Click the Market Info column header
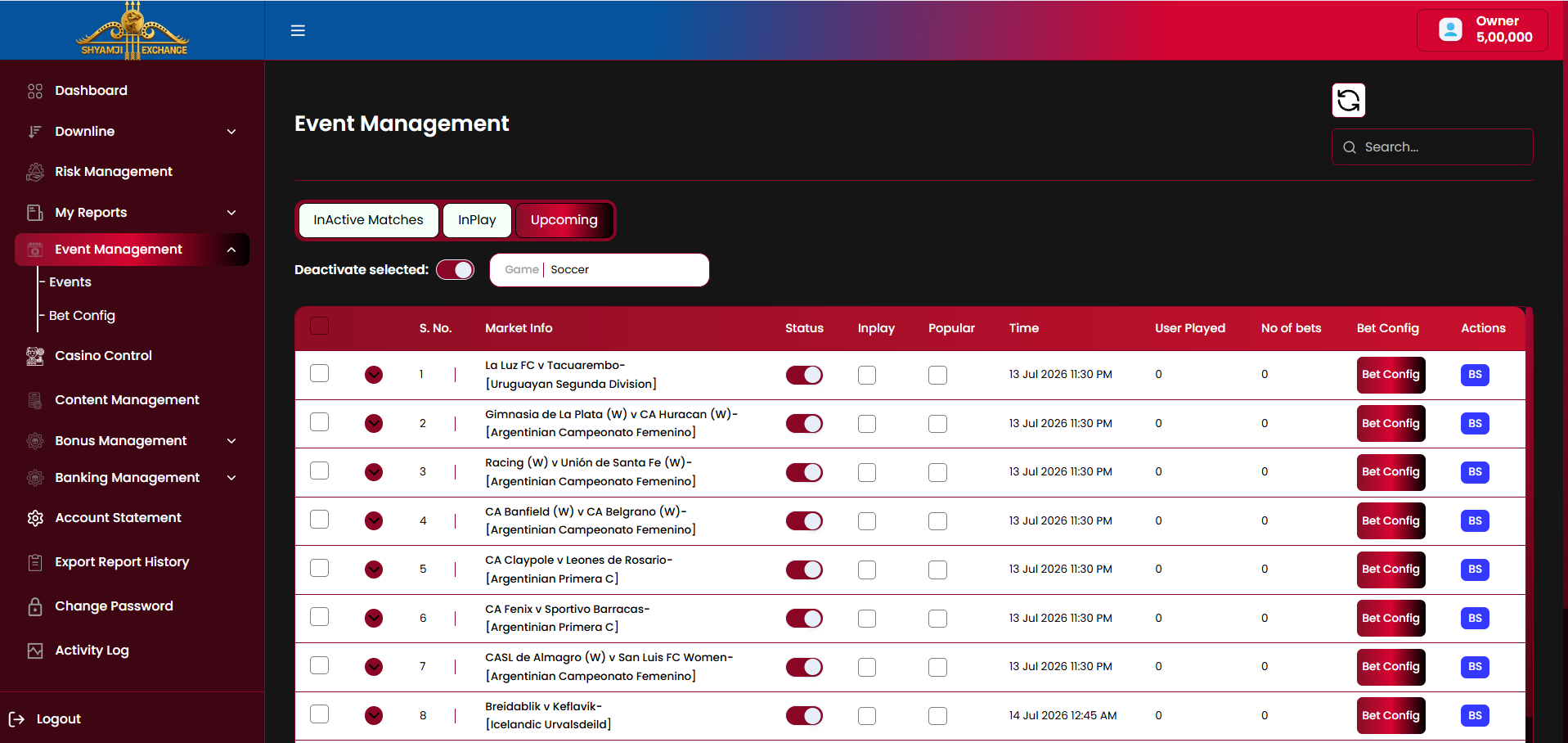The width and height of the screenshot is (1568, 743). 519,328
